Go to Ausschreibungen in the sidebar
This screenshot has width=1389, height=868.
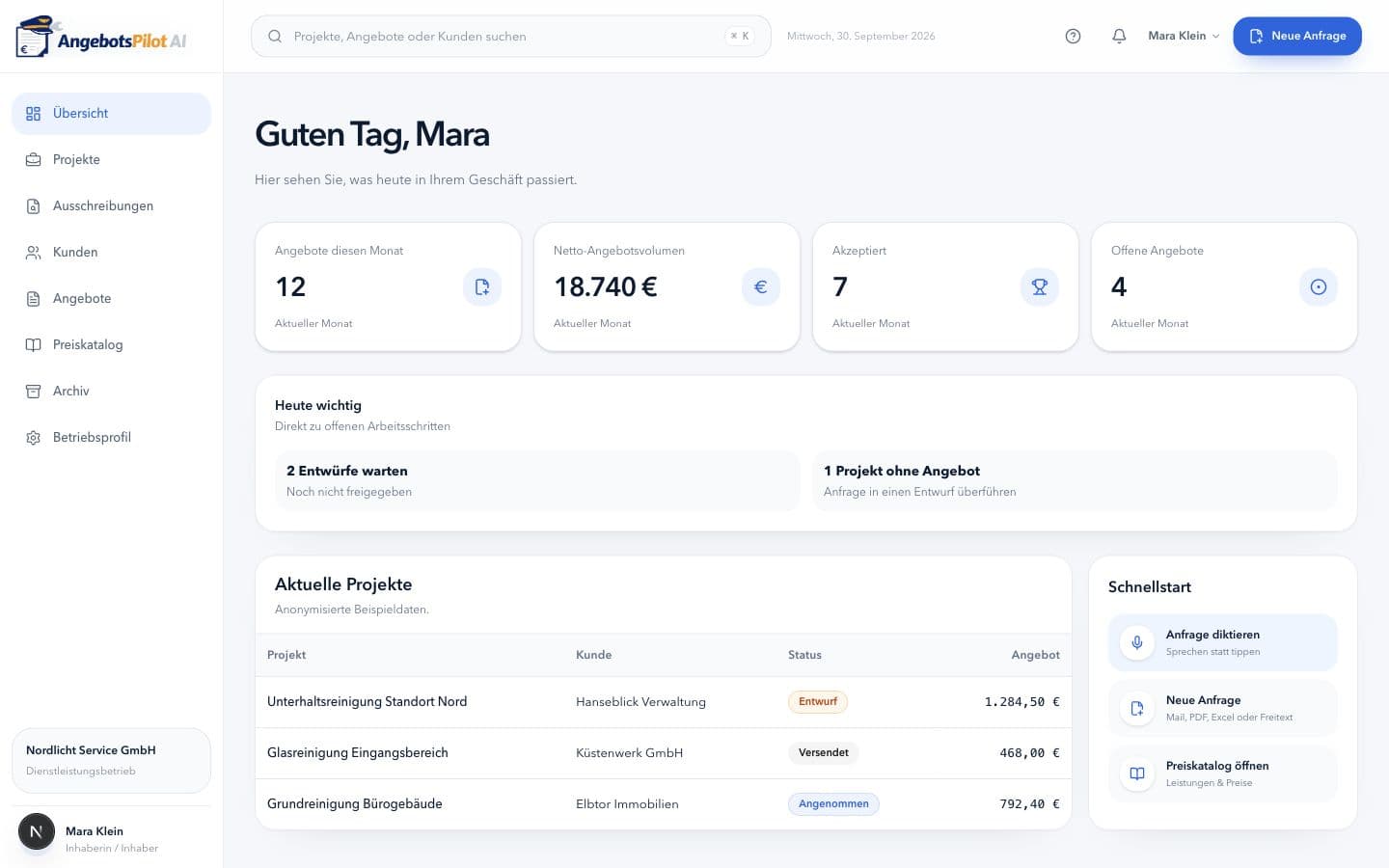(111, 205)
